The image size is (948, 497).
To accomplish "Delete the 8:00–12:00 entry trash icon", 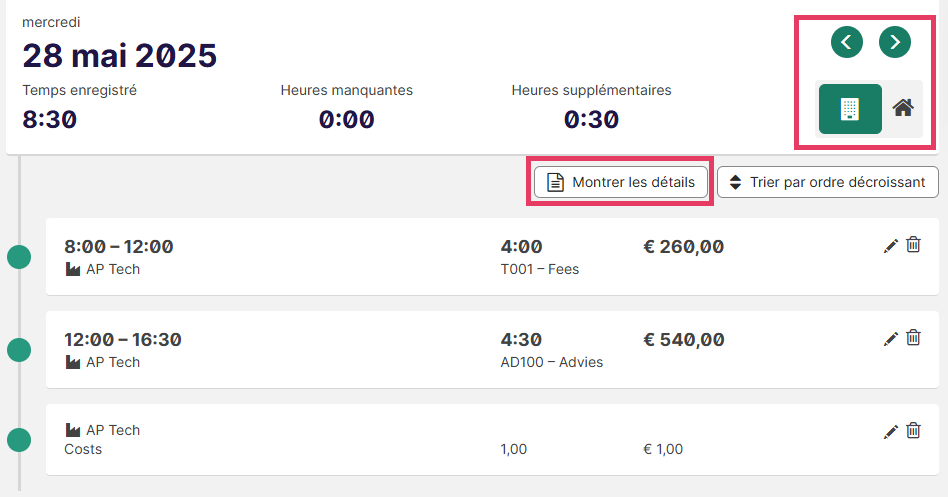I will [914, 245].
